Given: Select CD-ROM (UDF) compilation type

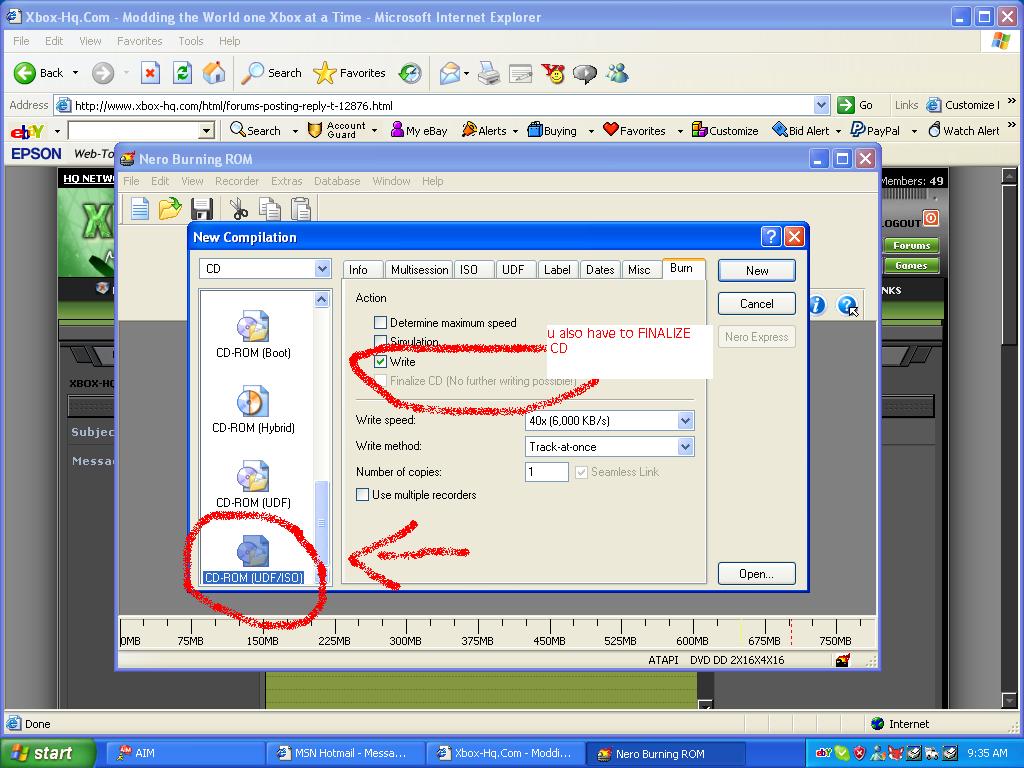Looking at the screenshot, I should [253, 485].
